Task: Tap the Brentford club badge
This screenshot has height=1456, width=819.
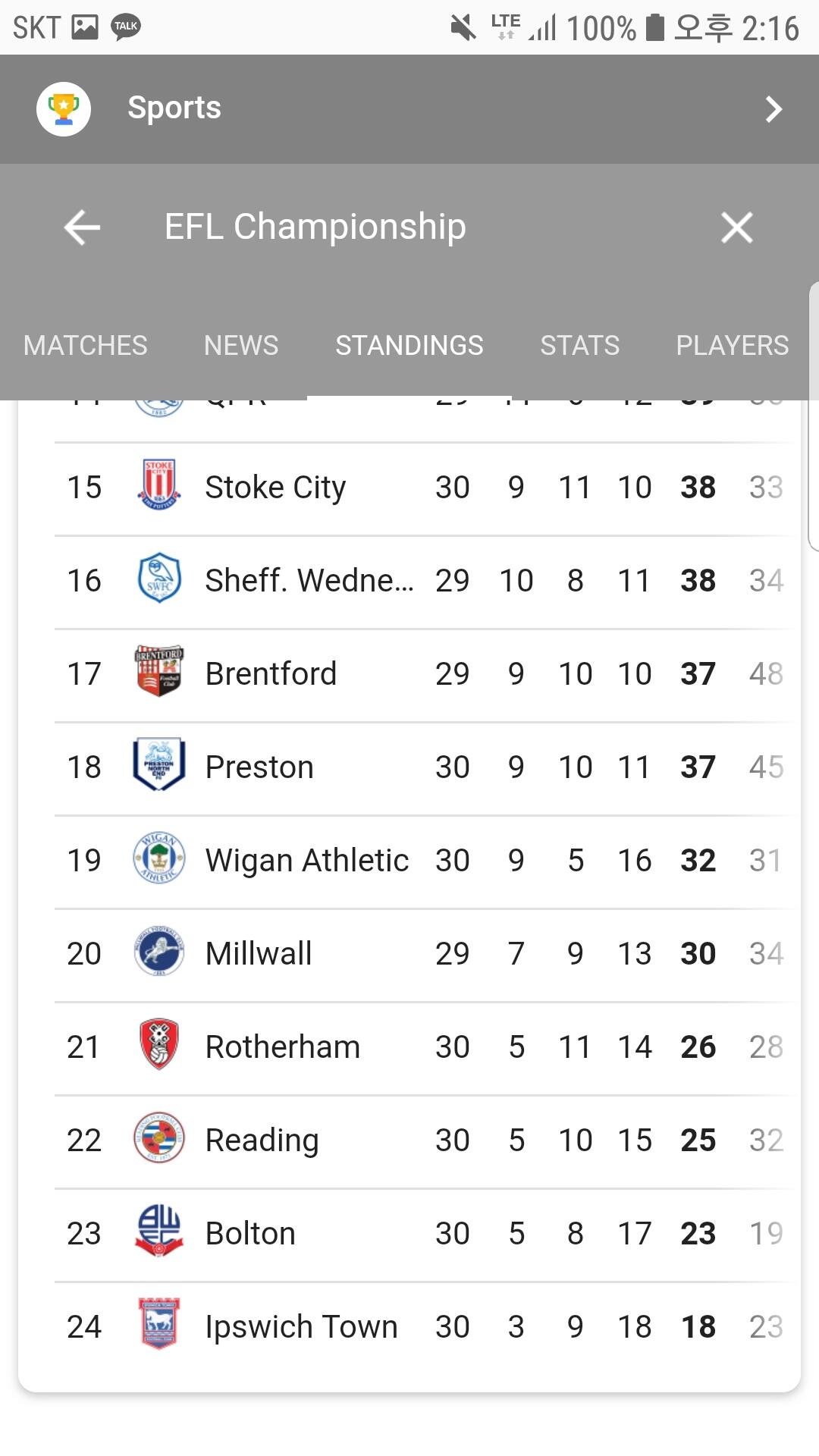Action: click(159, 672)
